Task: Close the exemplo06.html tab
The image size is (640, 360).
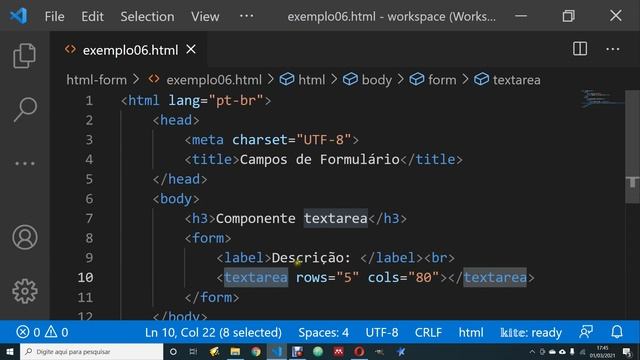Action: tap(191, 50)
